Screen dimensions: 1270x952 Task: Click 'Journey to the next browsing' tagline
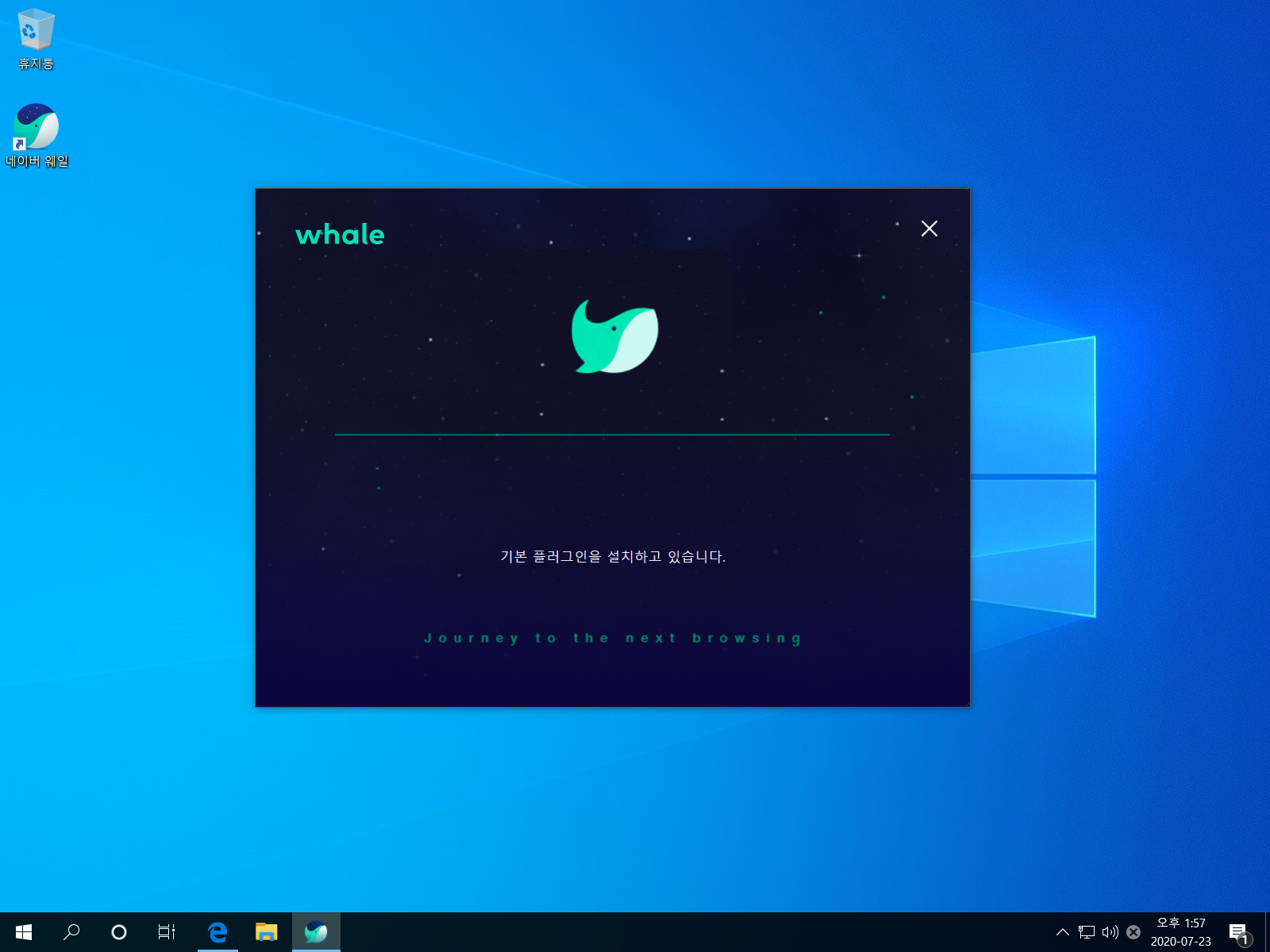click(612, 638)
